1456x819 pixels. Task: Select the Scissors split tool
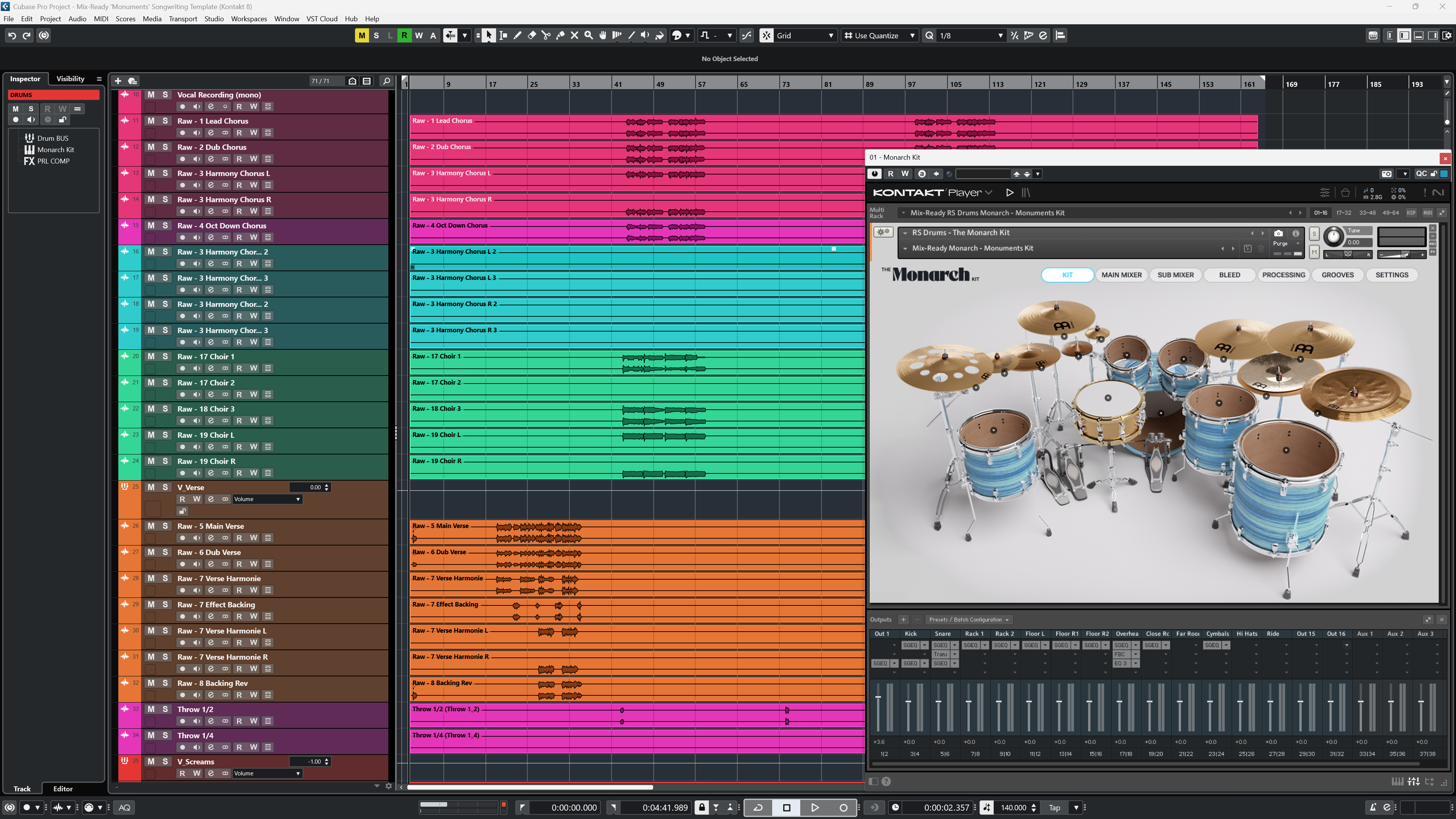pos(546,35)
